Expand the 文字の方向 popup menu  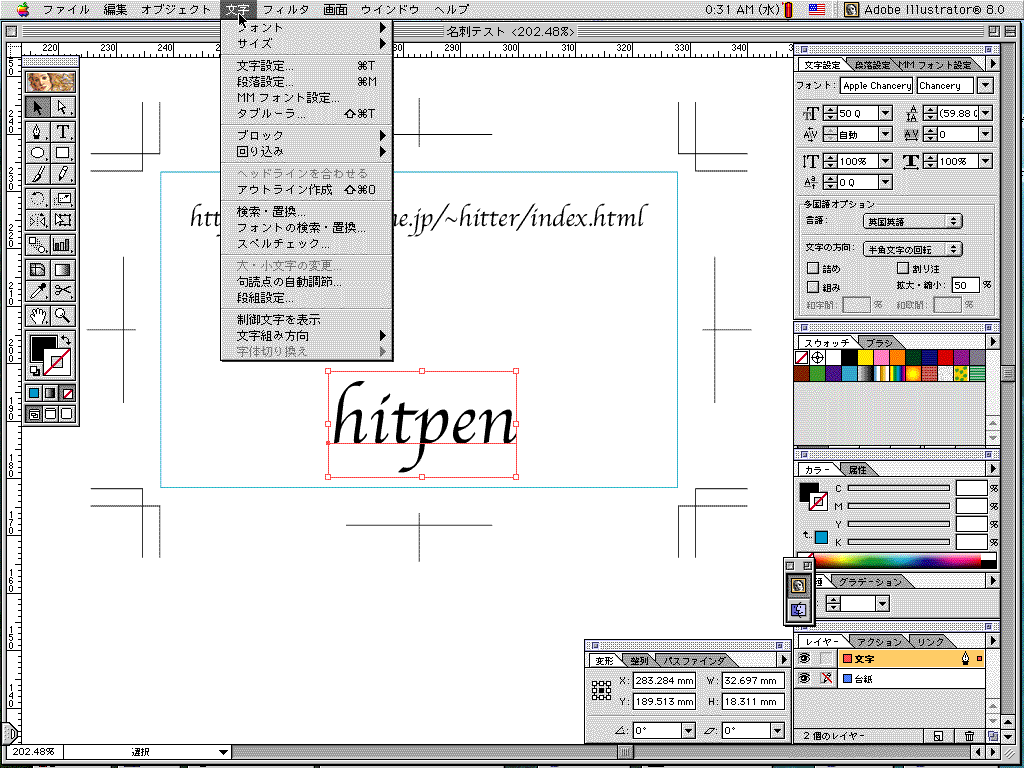point(912,249)
